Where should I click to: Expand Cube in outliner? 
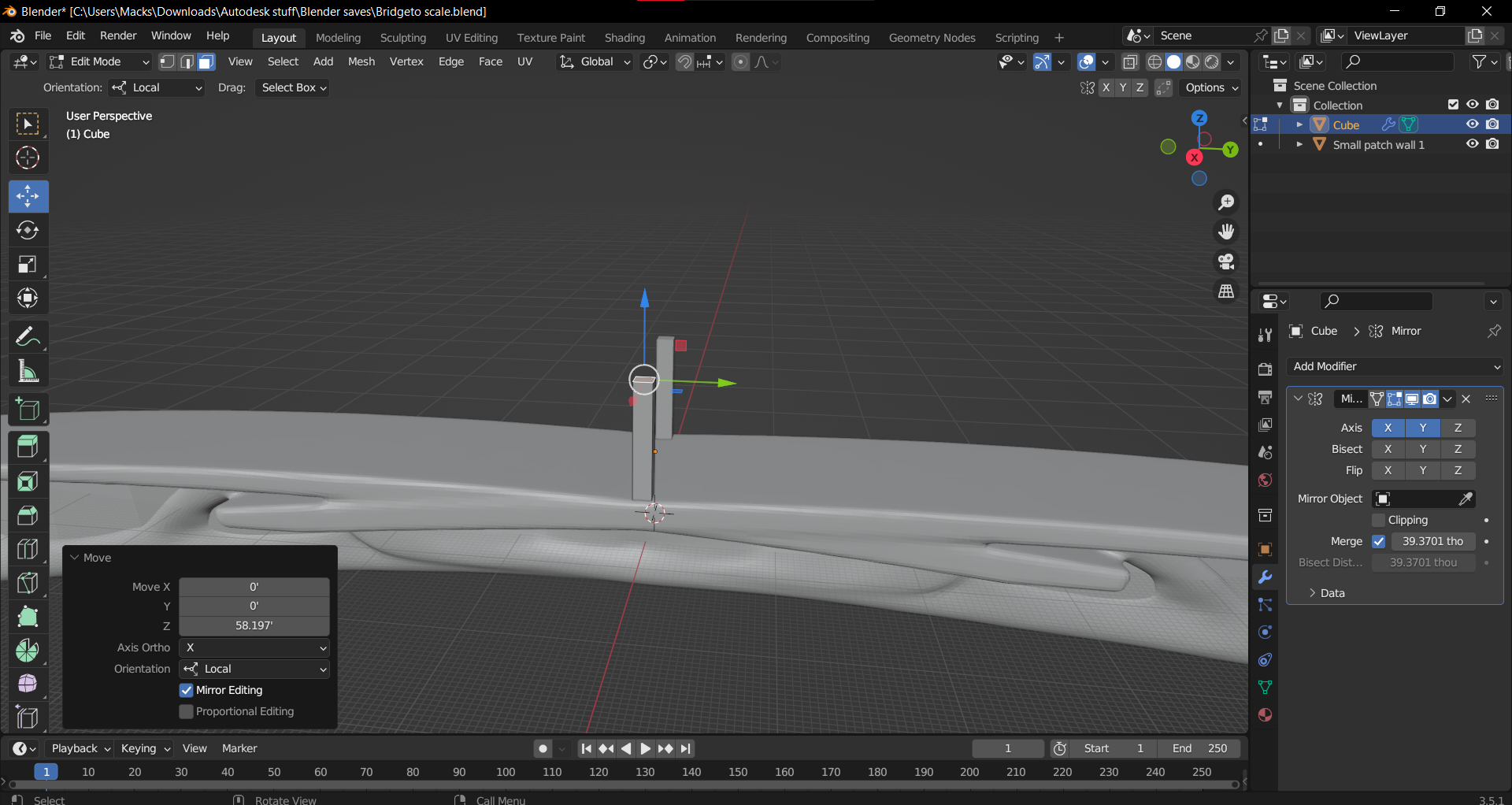coord(1299,124)
